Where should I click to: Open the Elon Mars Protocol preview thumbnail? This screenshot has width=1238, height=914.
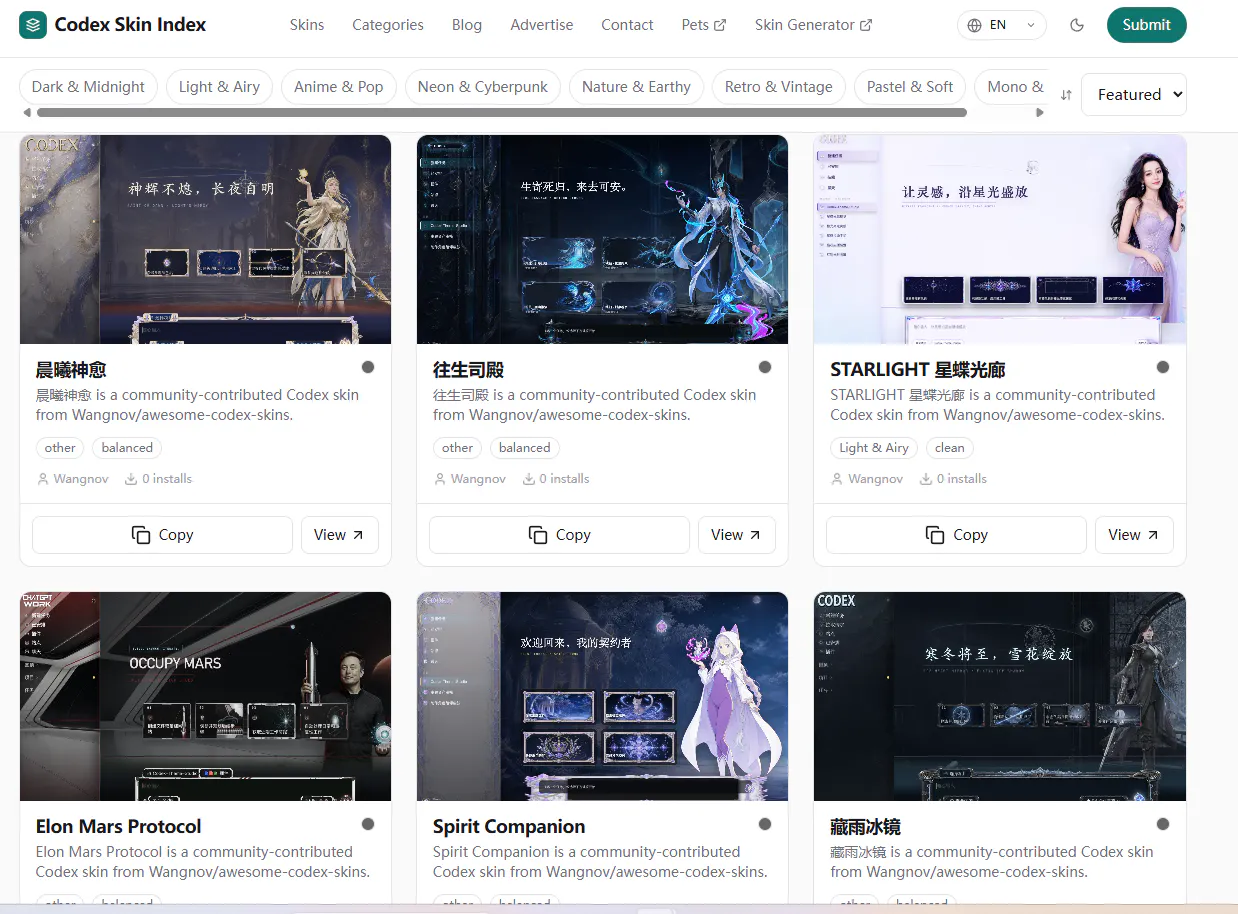click(205, 696)
